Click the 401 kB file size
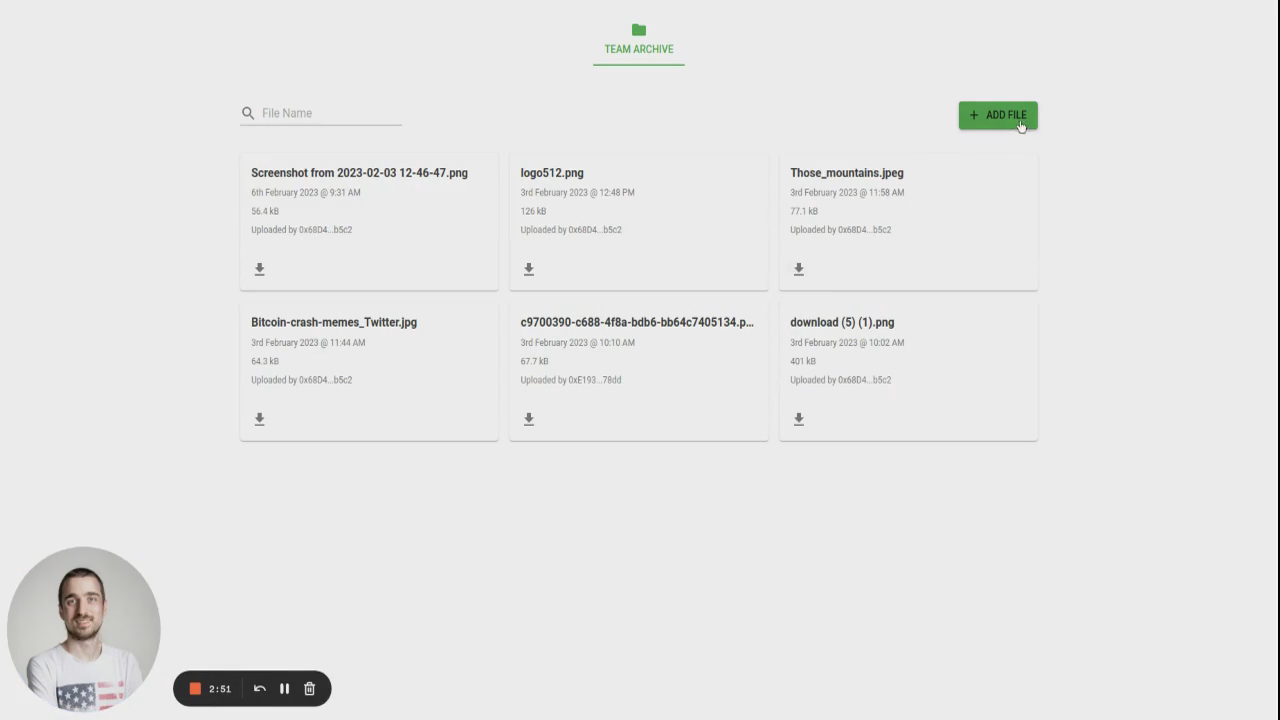Image resolution: width=1280 pixels, height=720 pixels. click(x=803, y=361)
